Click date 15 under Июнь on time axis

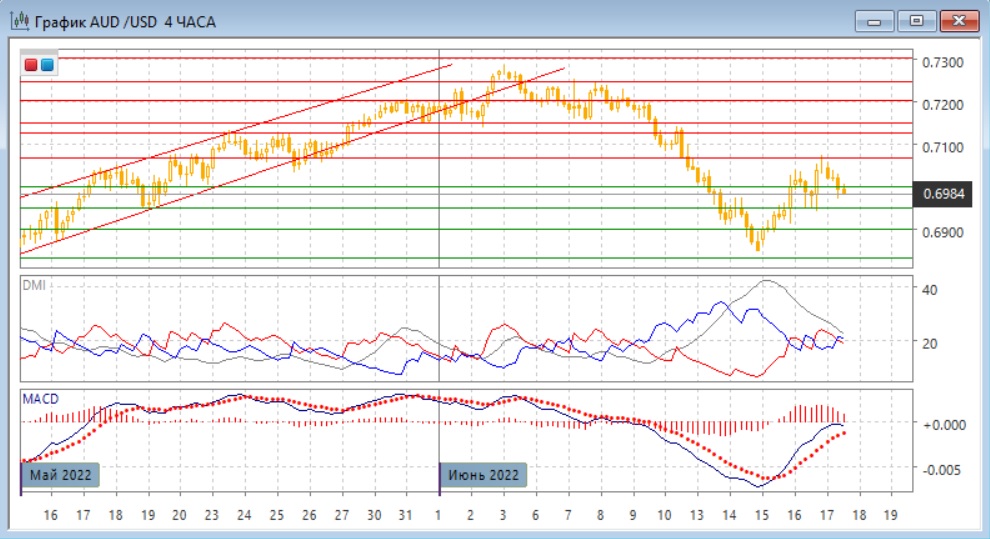762,515
